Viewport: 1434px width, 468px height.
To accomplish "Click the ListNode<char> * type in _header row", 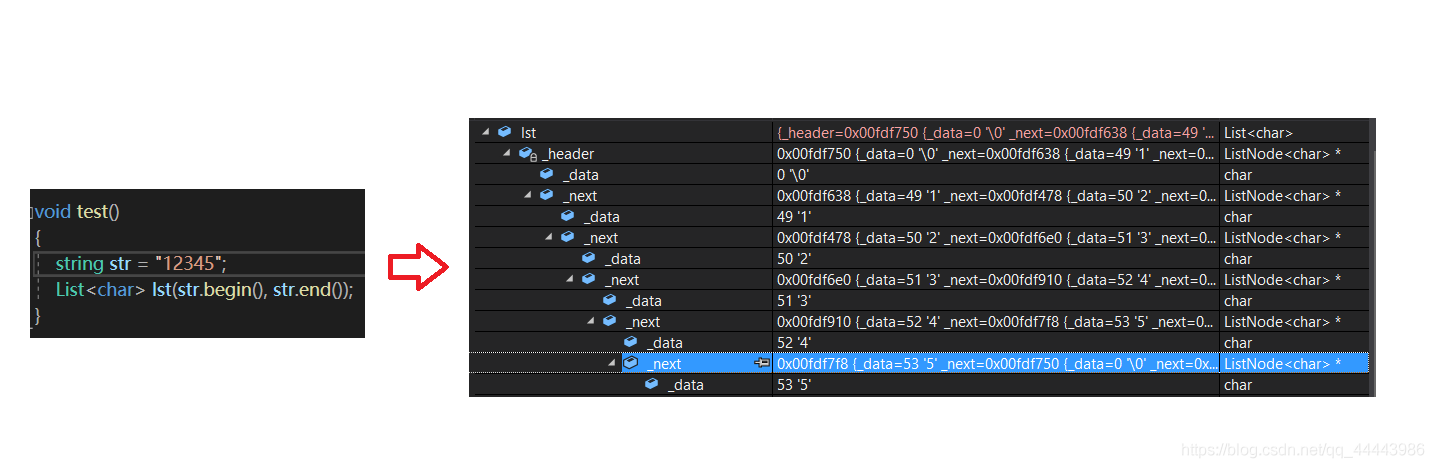I will click(x=1282, y=154).
